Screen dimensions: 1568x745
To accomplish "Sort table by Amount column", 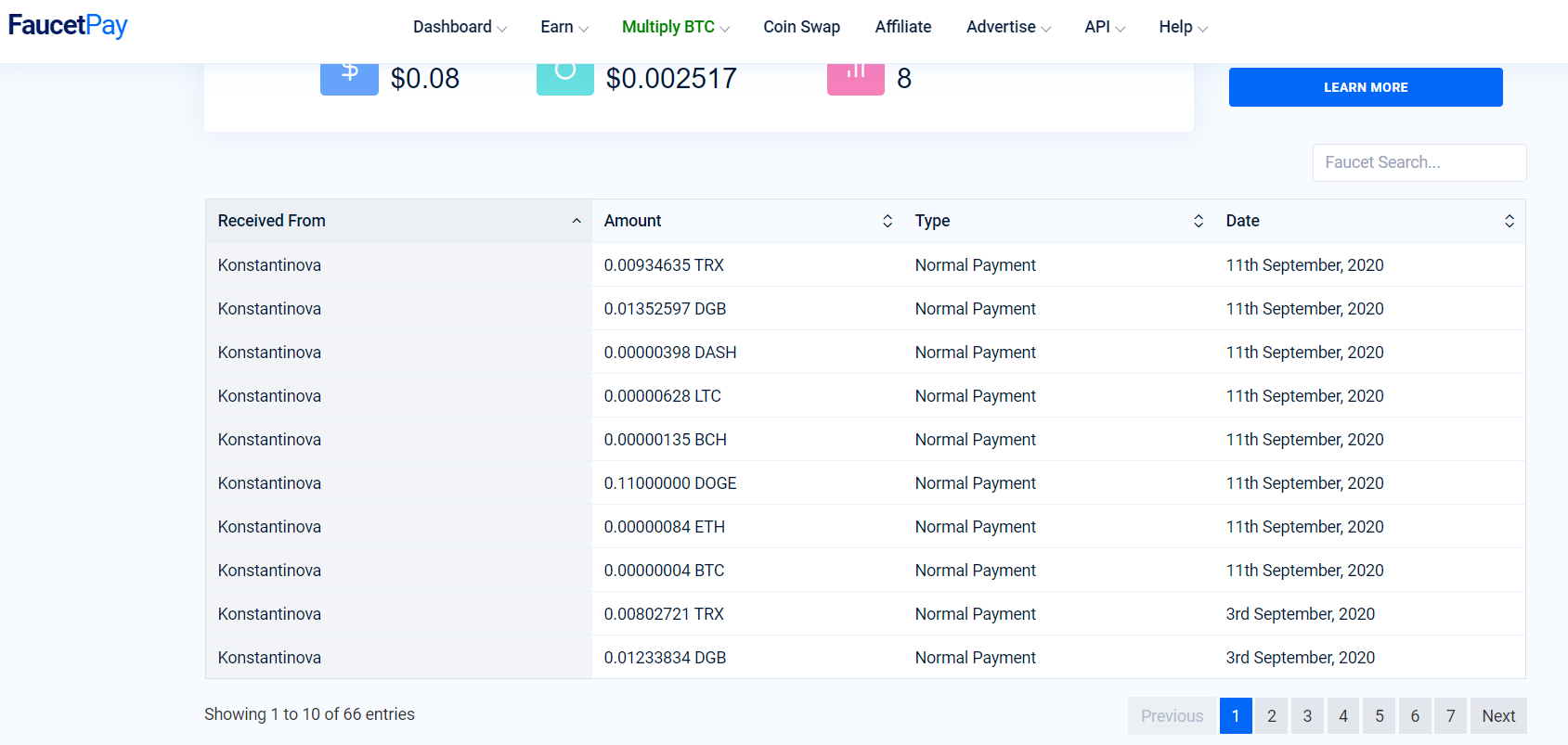I will (747, 221).
